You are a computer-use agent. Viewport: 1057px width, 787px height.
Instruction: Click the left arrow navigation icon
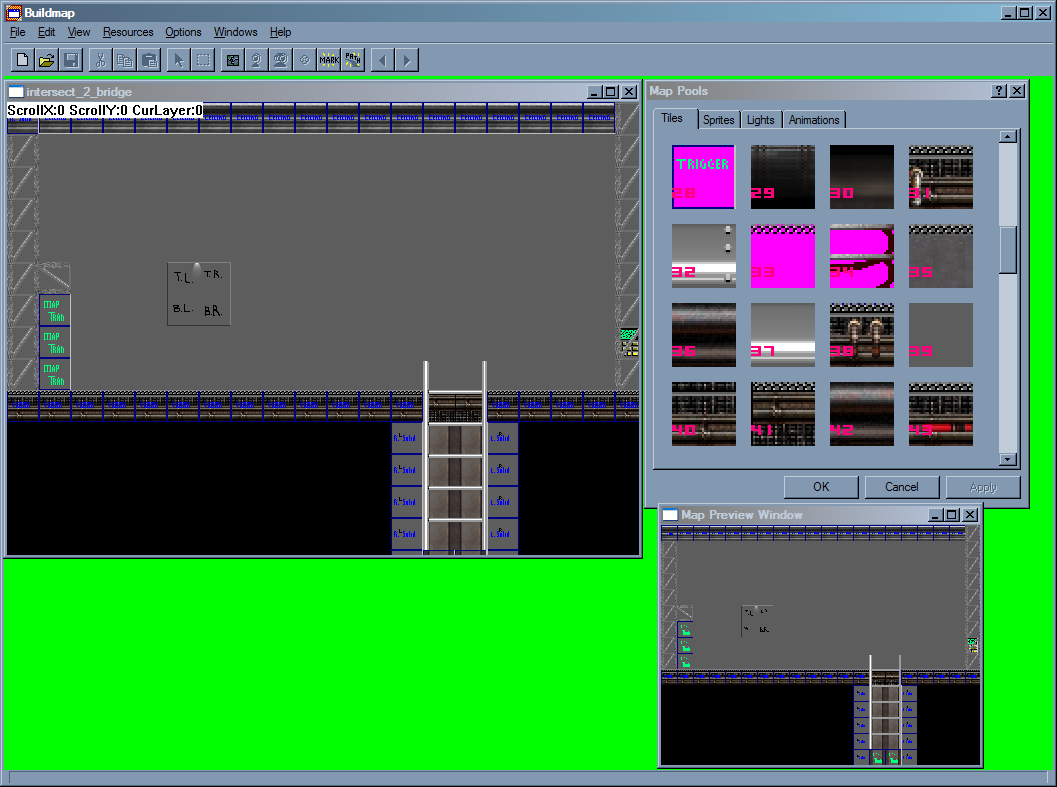pyautogui.click(x=382, y=59)
